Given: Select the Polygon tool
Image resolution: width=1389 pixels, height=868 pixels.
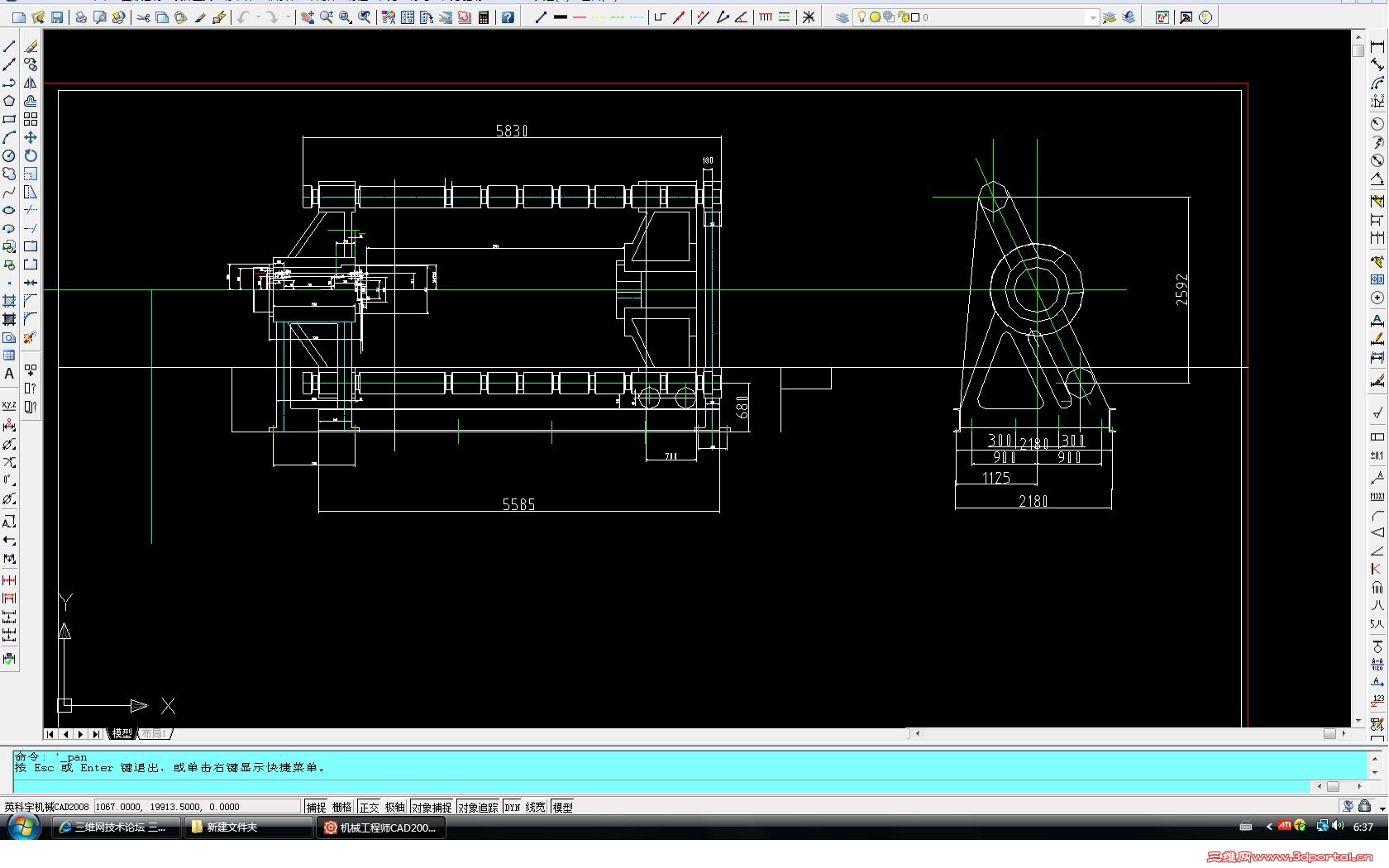Looking at the screenshot, I should tap(9, 101).
